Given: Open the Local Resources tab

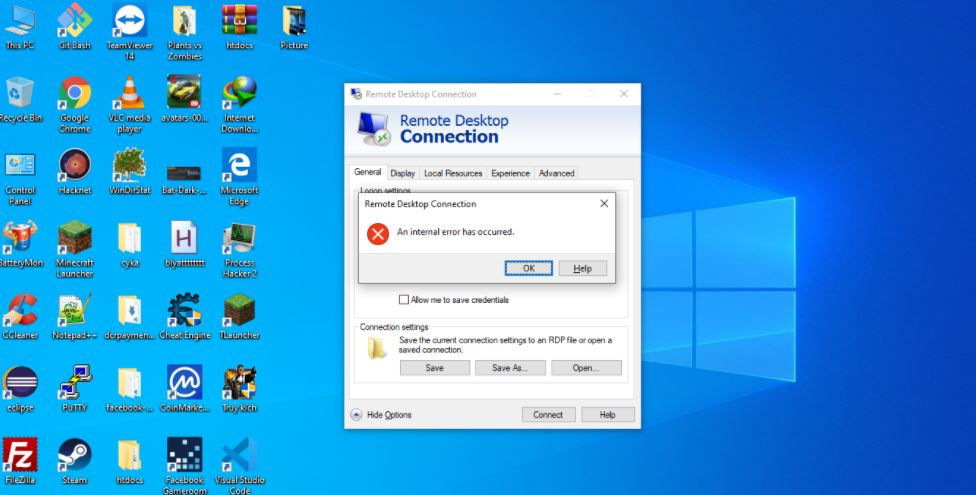Looking at the screenshot, I should 453,173.
